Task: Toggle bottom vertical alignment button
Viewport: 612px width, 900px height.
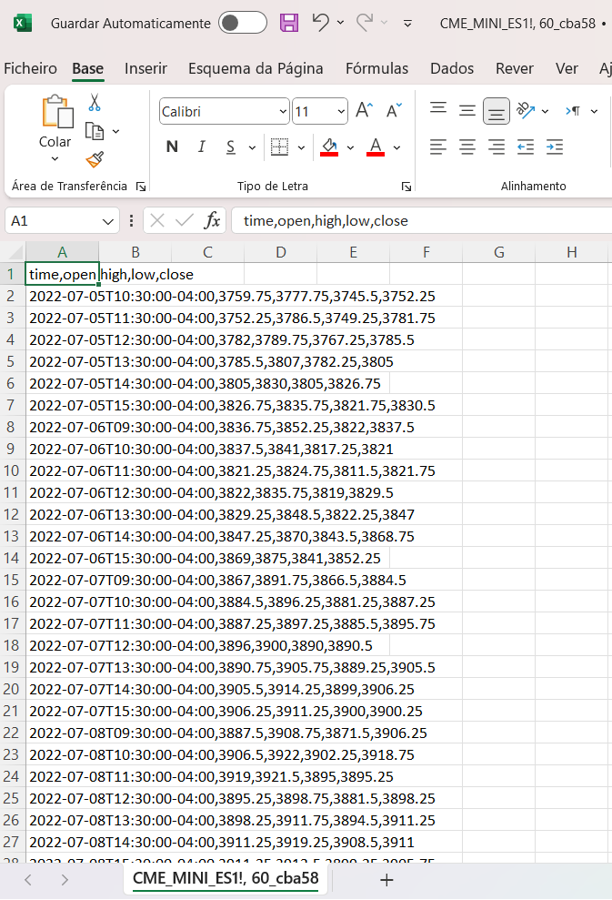Action: coord(496,111)
